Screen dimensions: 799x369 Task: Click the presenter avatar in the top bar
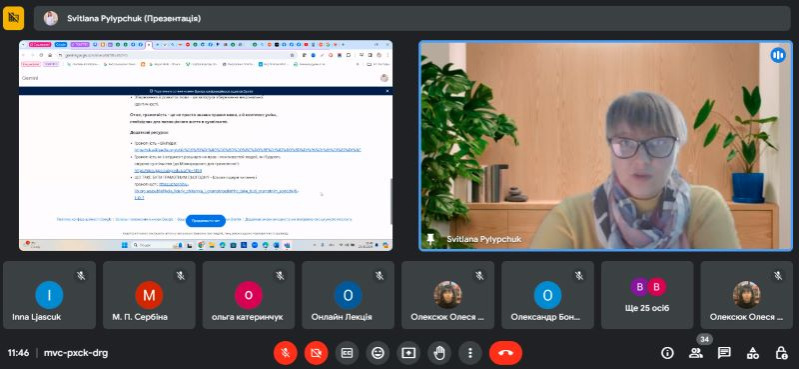coord(50,18)
